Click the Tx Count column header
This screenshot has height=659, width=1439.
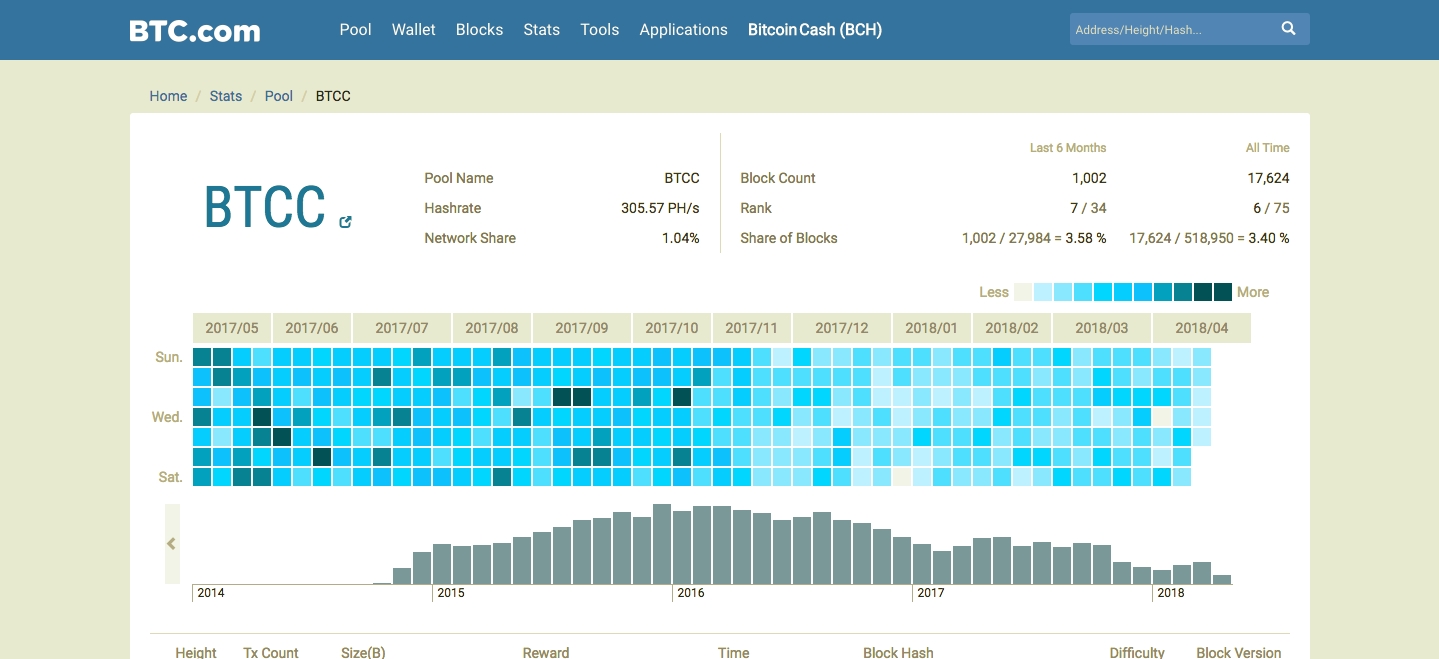[271, 652]
